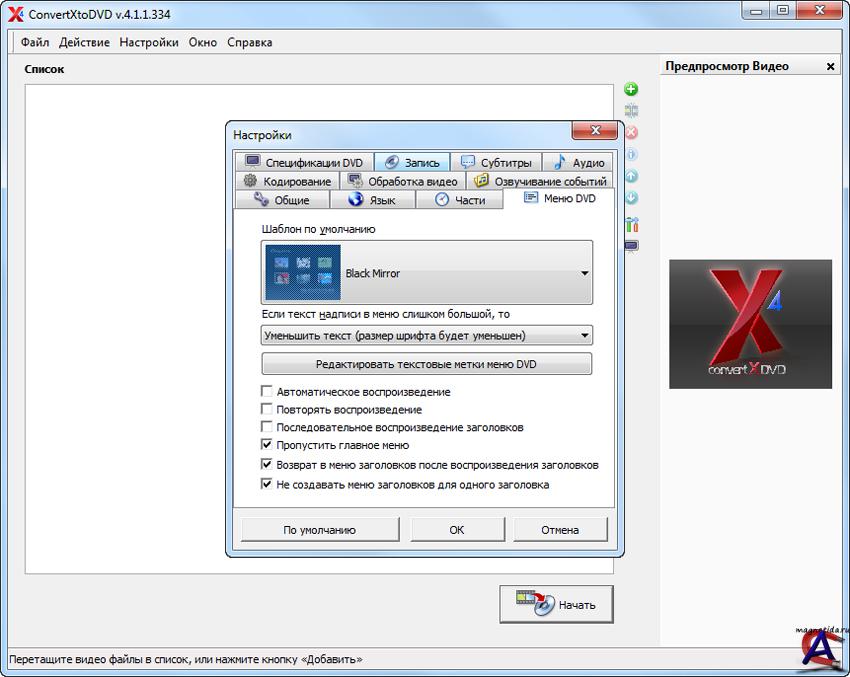Switch to the Субтитры tab
This screenshot has width=850, height=677.
(x=496, y=163)
